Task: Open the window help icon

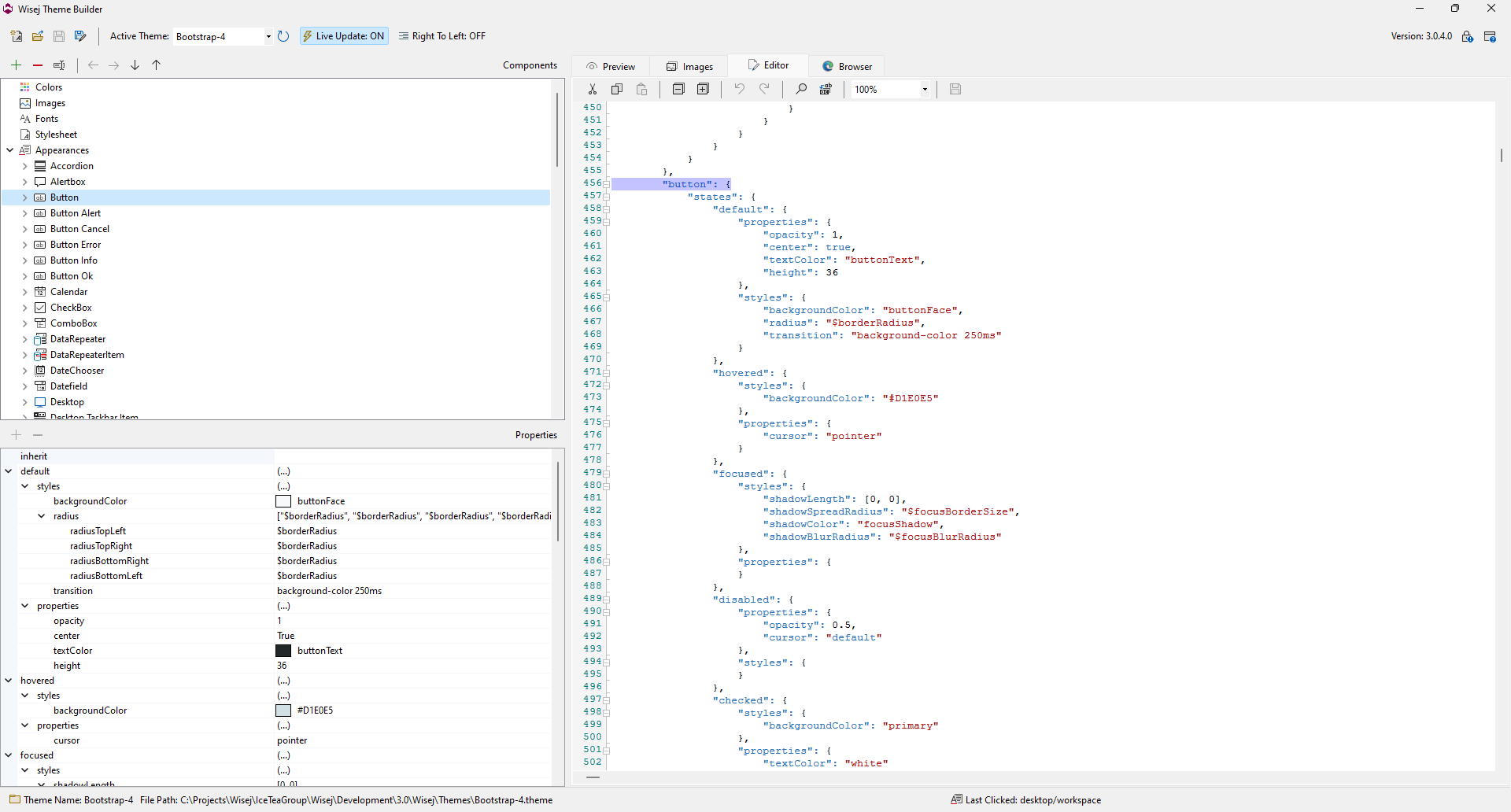Action: [1490, 36]
